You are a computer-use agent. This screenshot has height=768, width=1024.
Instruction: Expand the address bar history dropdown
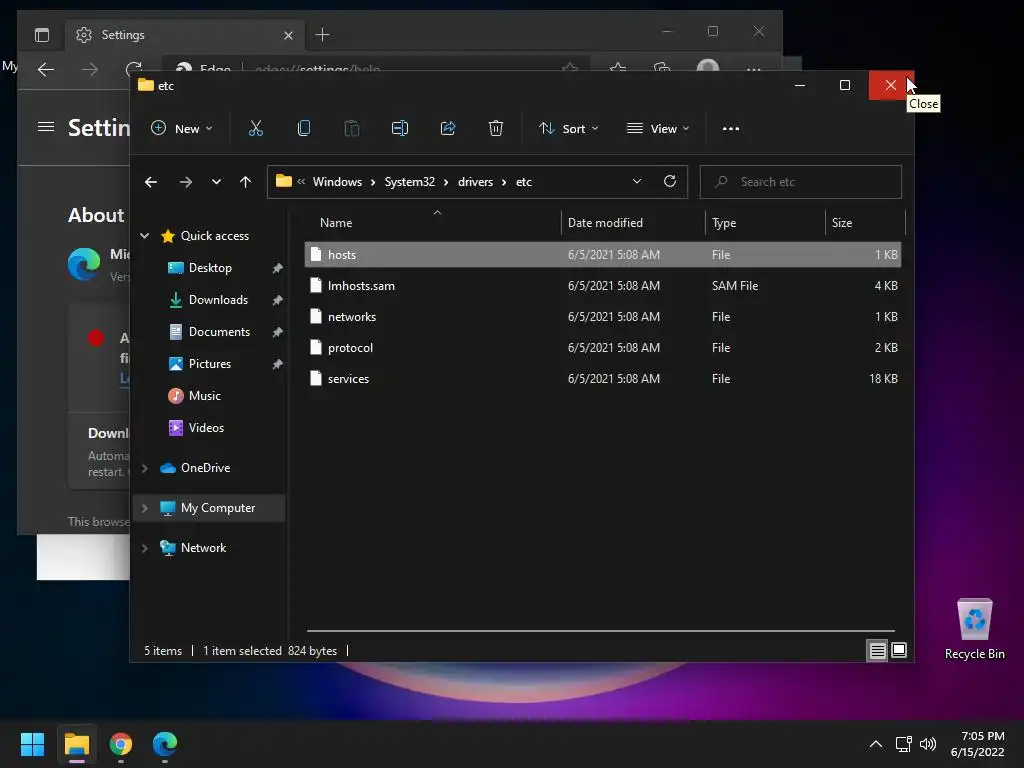pos(637,182)
